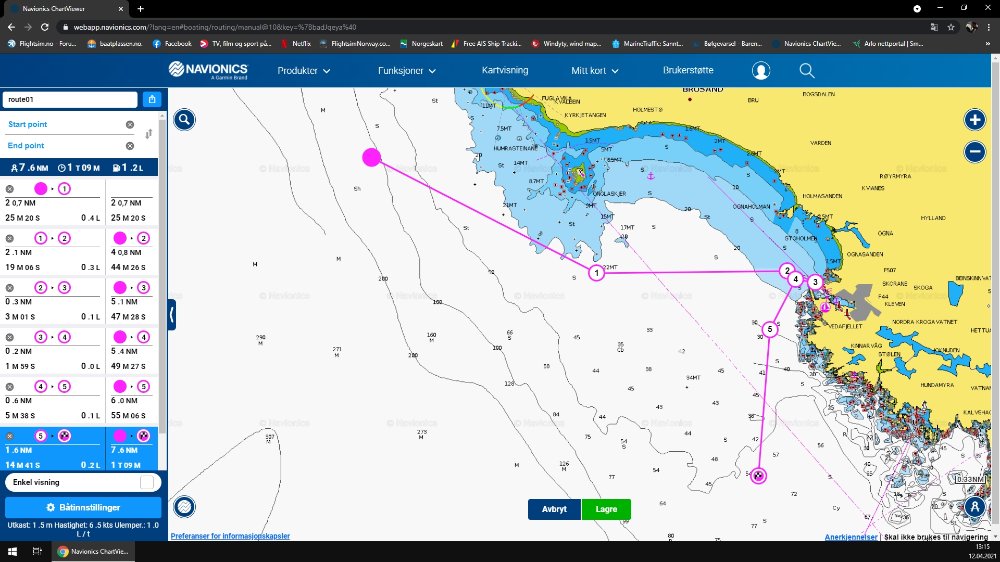This screenshot has width=1000, height=562.
Task: Open Windows Start menu
Action: (12, 552)
